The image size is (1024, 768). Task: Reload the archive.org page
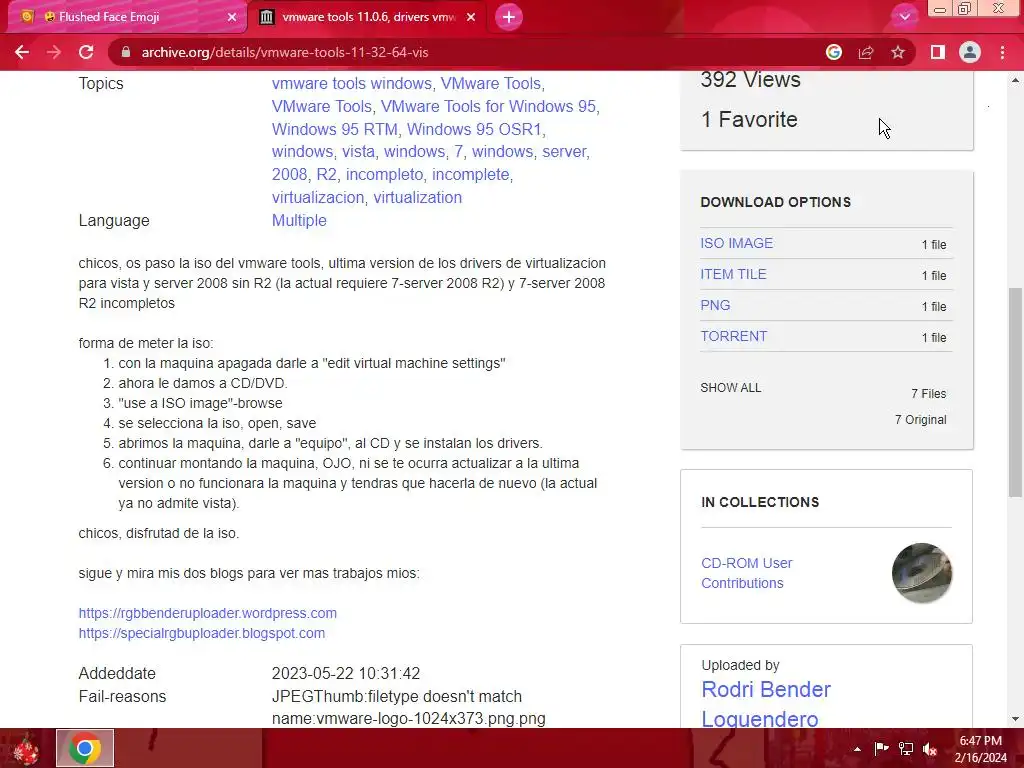click(x=86, y=52)
